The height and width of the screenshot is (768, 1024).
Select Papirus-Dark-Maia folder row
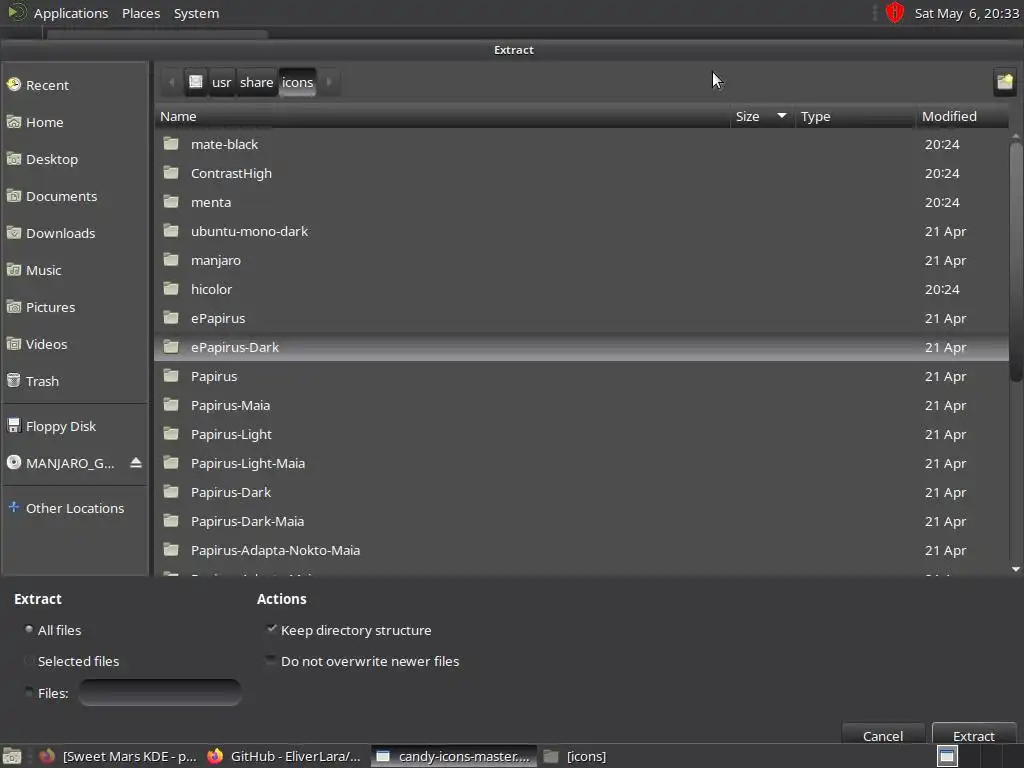click(581, 521)
